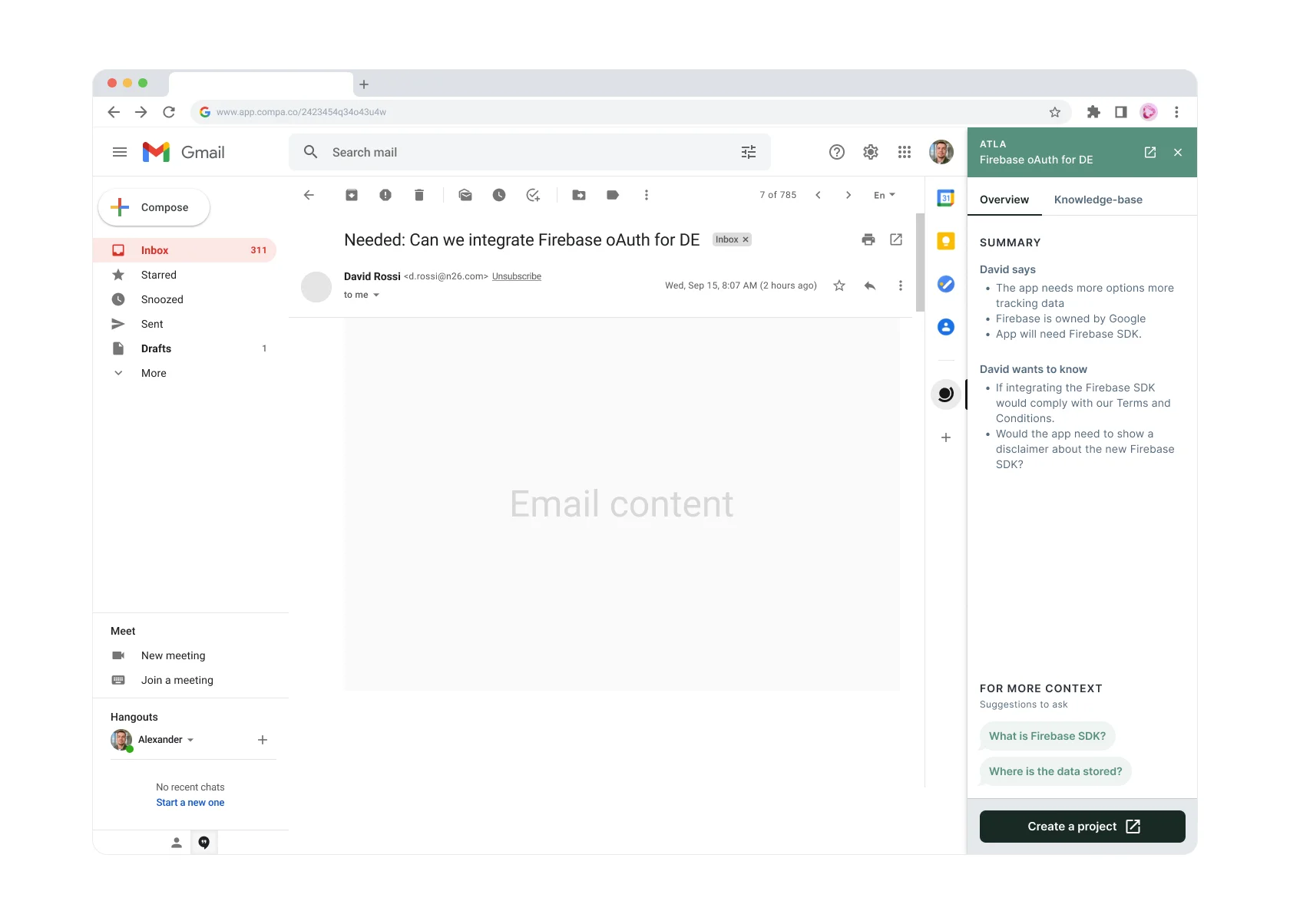Open more options in email toolbar
The height and width of the screenshot is (924, 1290).
point(647,195)
